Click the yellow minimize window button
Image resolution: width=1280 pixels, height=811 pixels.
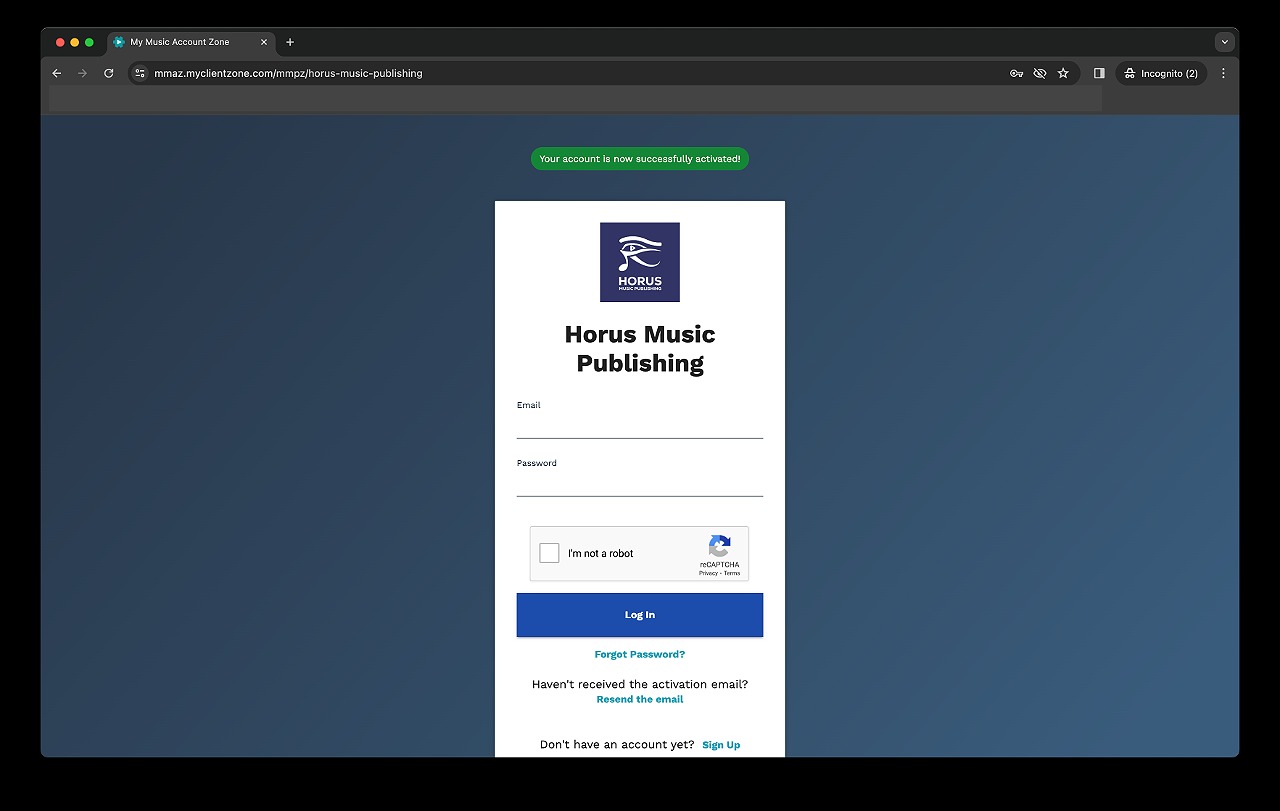75,42
